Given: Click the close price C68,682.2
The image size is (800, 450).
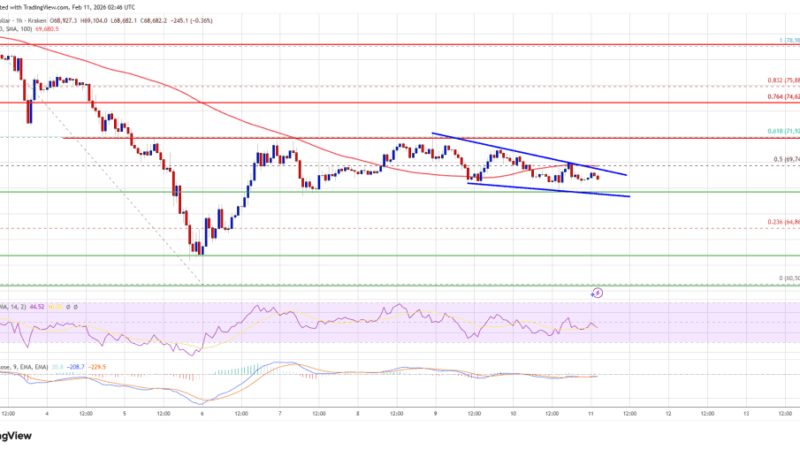Looking at the screenshot, I should (154, 21).
